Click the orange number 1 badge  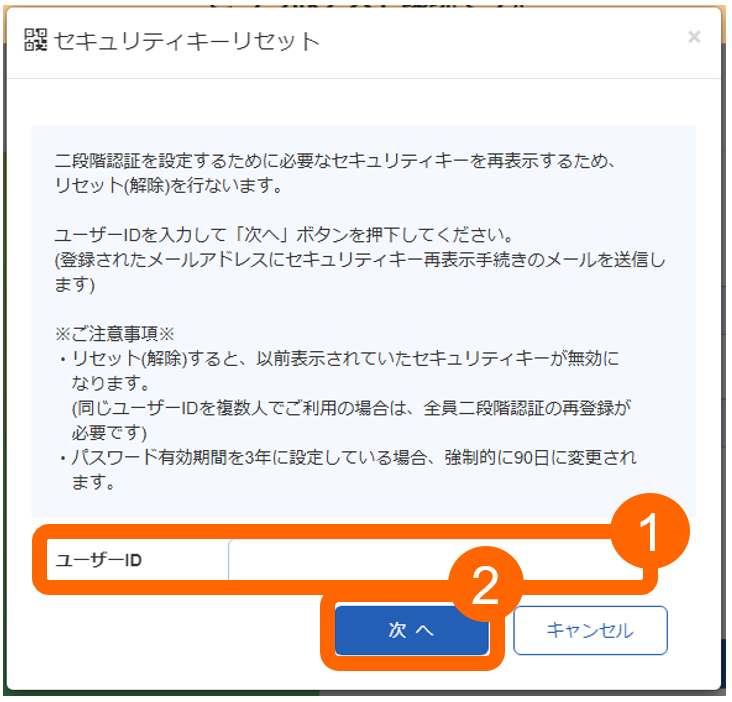point(649,532)
